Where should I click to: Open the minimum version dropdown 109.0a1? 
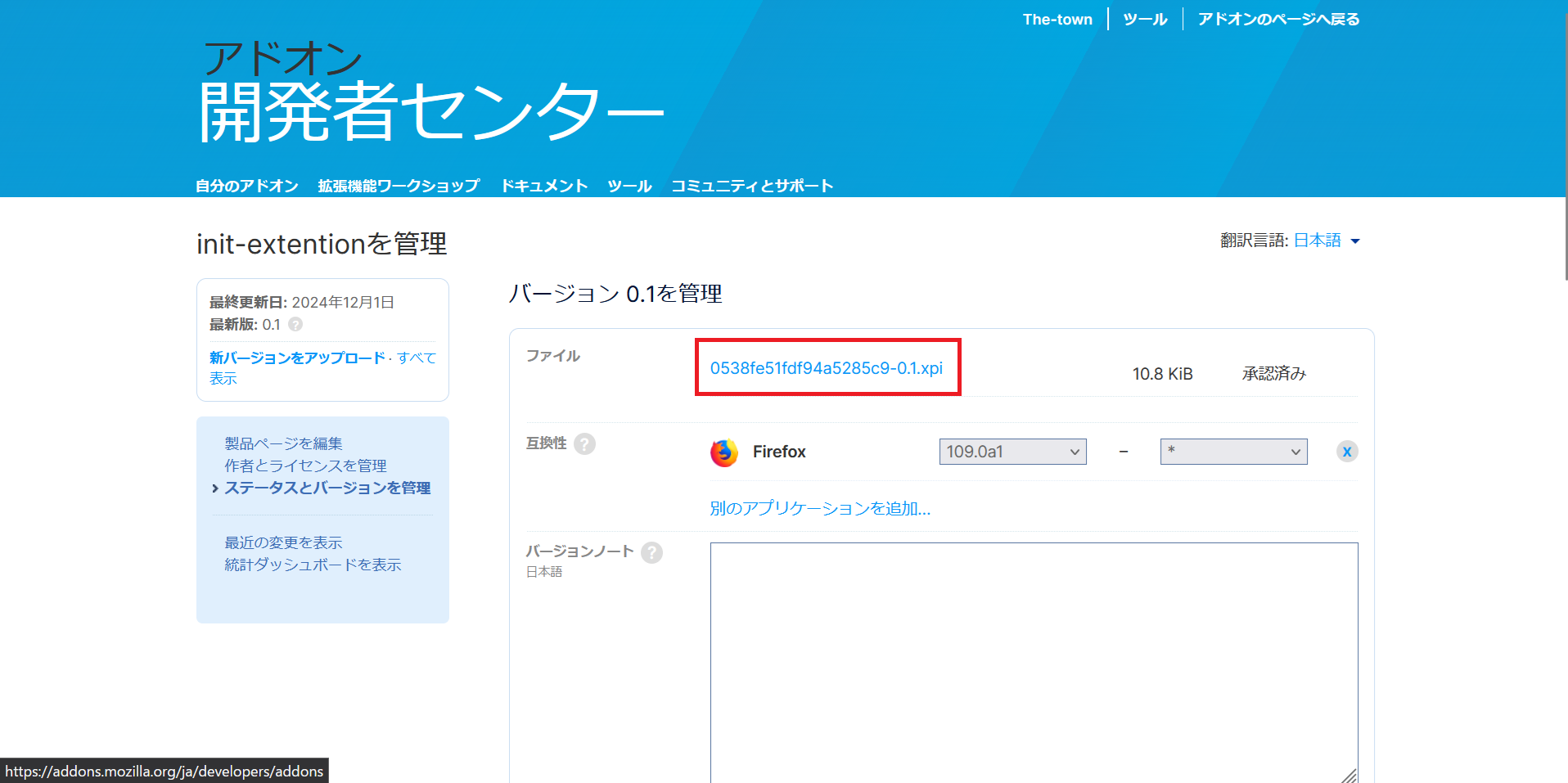click(x=1012, y=452)
